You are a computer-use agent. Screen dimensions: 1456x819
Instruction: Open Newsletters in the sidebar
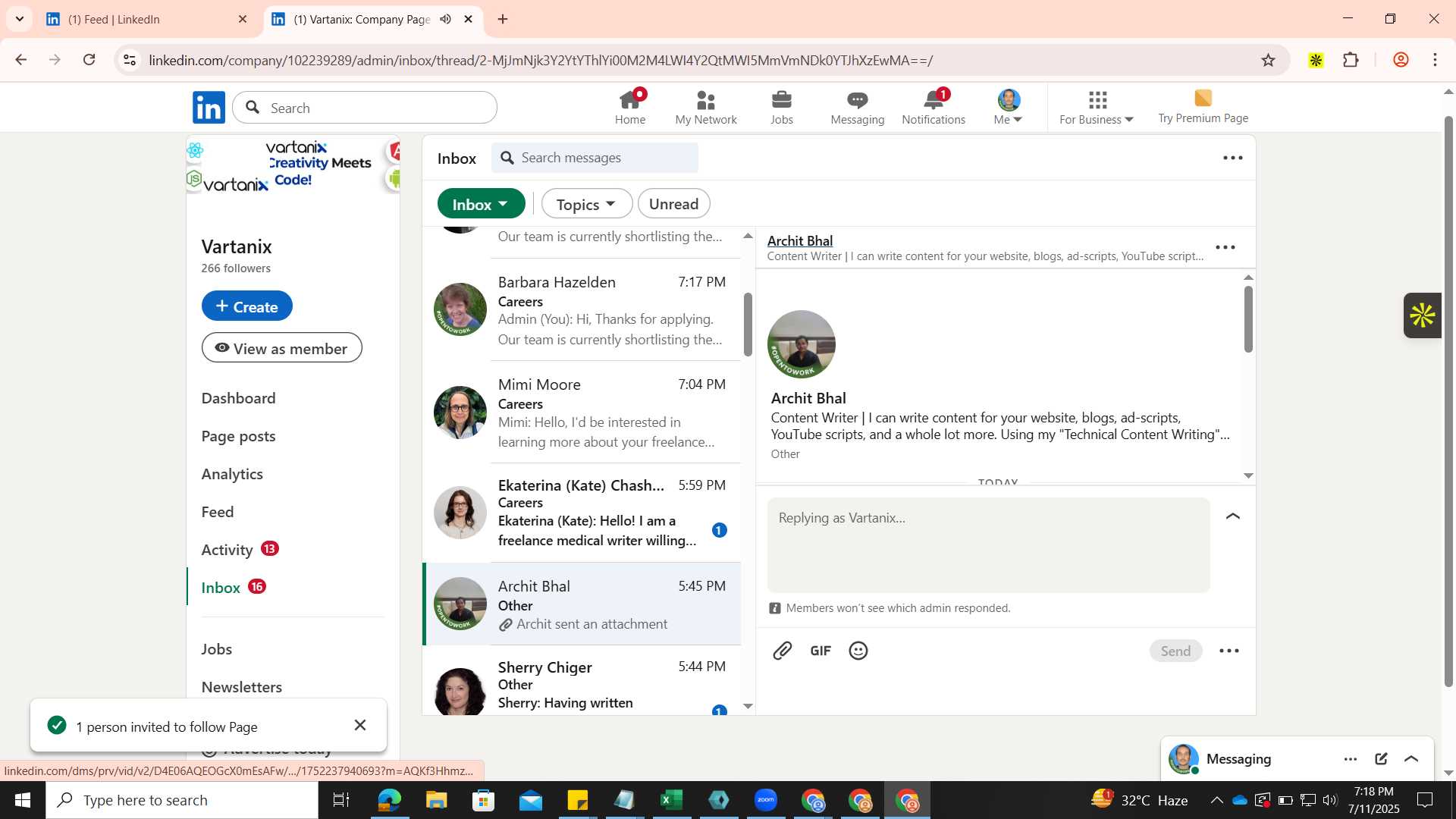[241, 686]
